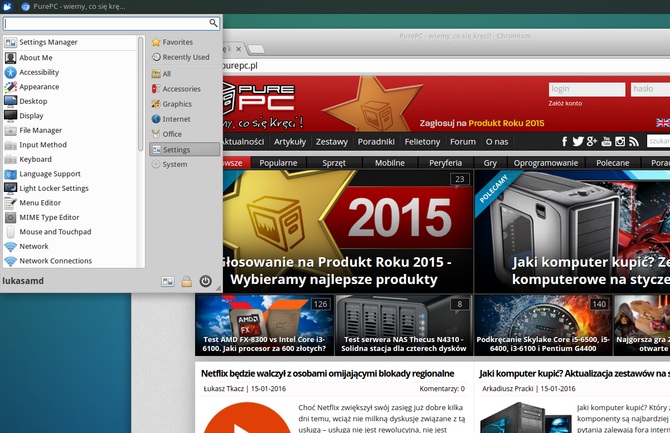This screenshot has width=670, height=433.
Task: Open PurePC RSS feed icon
Action: (634, 141)
